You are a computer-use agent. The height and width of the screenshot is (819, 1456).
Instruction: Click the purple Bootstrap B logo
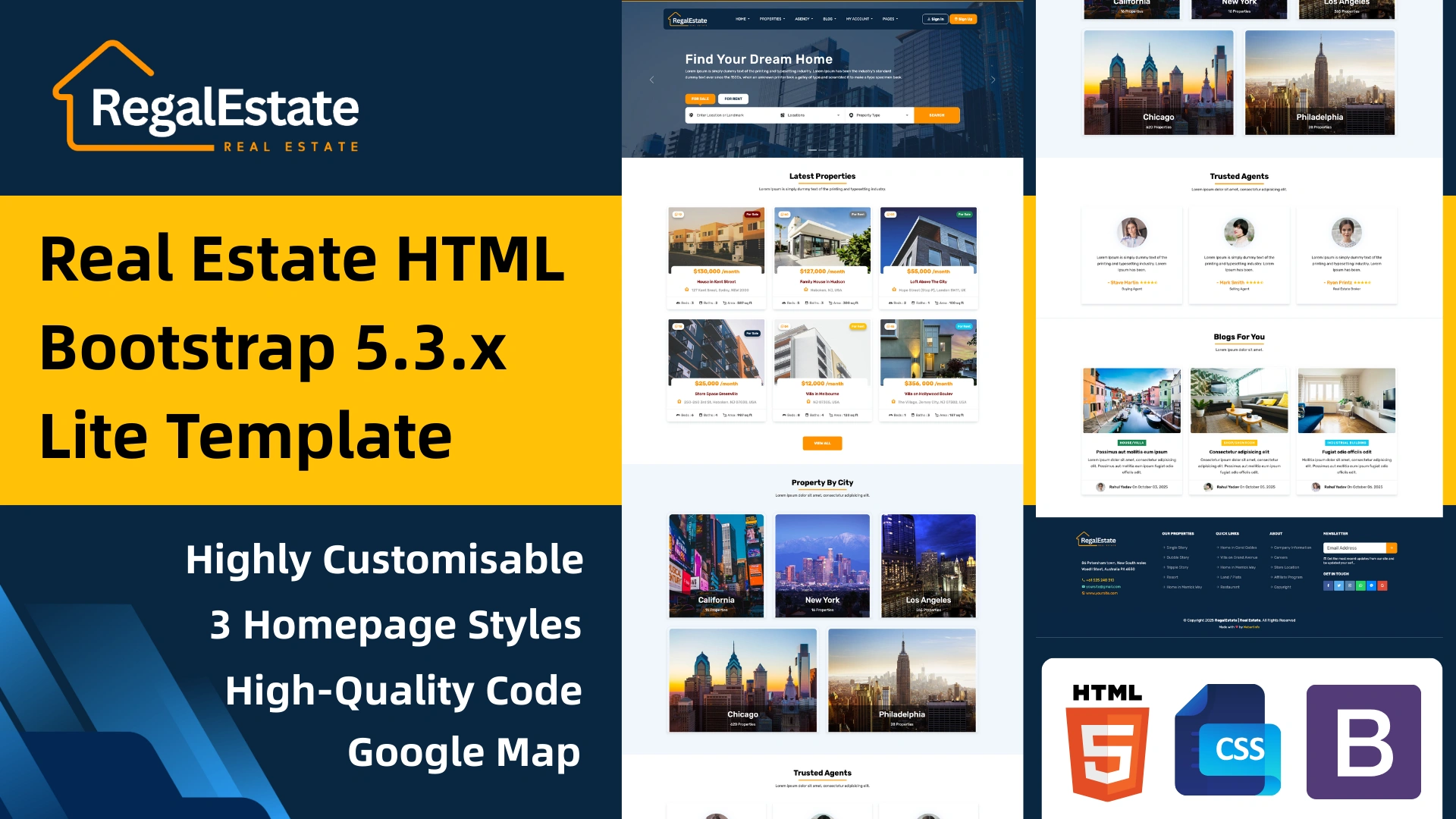(1363, 742)
